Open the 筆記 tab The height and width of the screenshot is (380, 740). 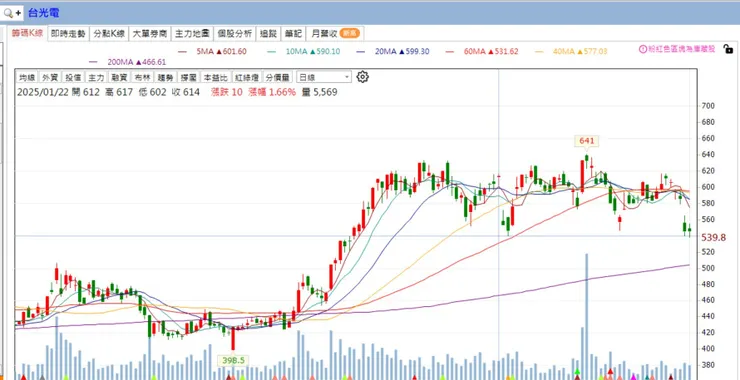pos(294,34)
